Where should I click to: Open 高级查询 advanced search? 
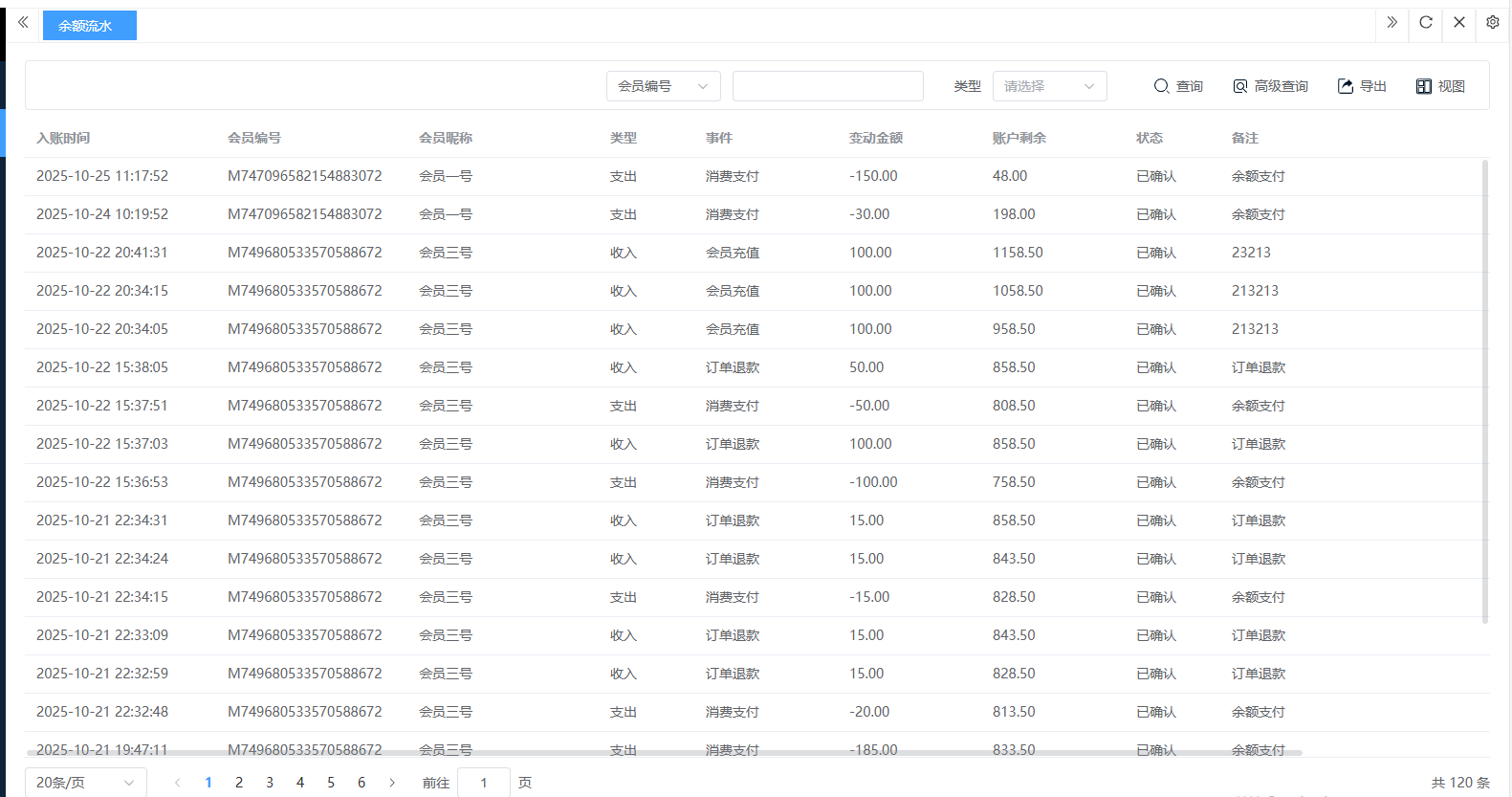point(1270,86)
